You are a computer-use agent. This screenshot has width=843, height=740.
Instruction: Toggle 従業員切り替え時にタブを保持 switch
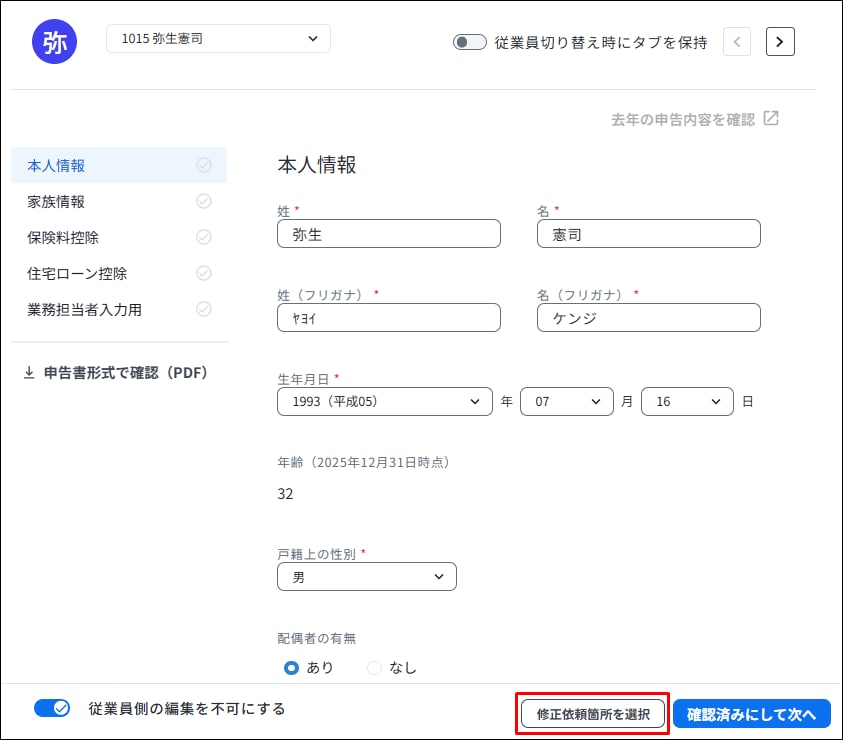(x=469, y=42)
